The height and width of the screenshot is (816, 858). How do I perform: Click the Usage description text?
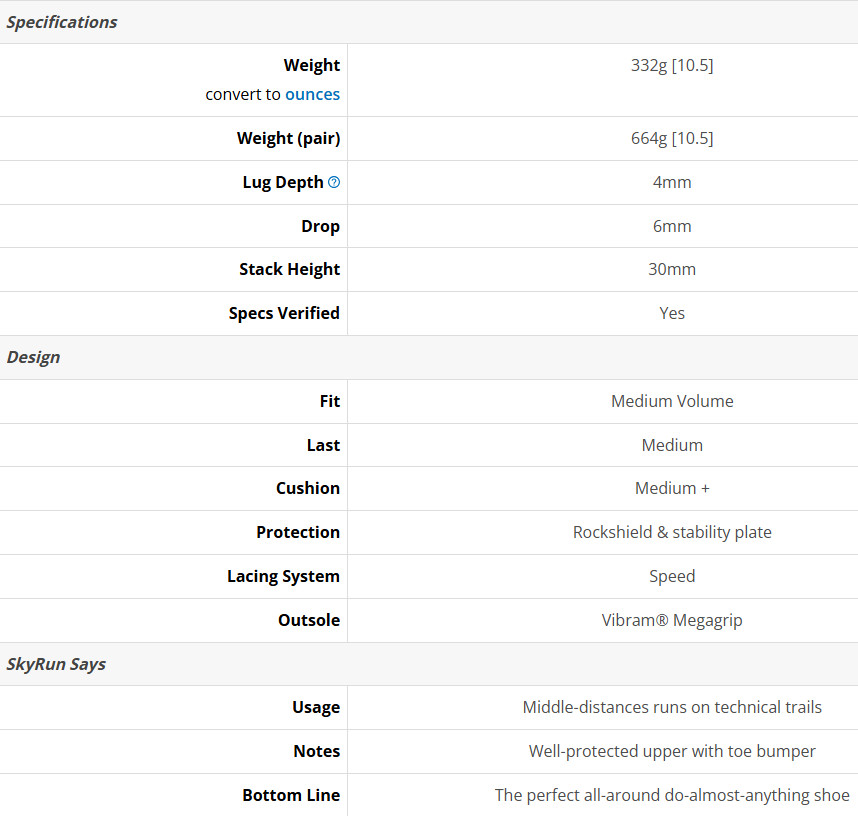tap(672, 707)
